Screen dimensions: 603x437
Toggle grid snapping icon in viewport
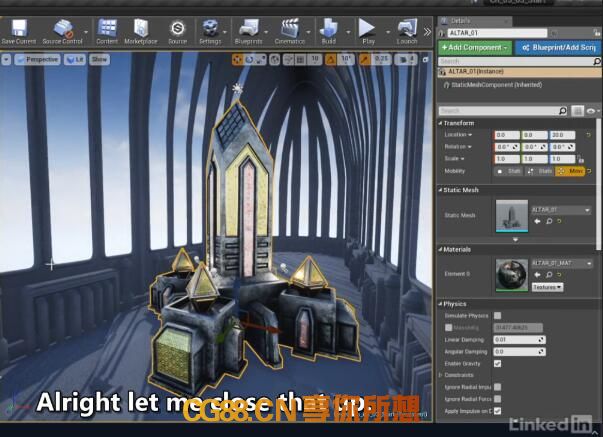[300, 60]
